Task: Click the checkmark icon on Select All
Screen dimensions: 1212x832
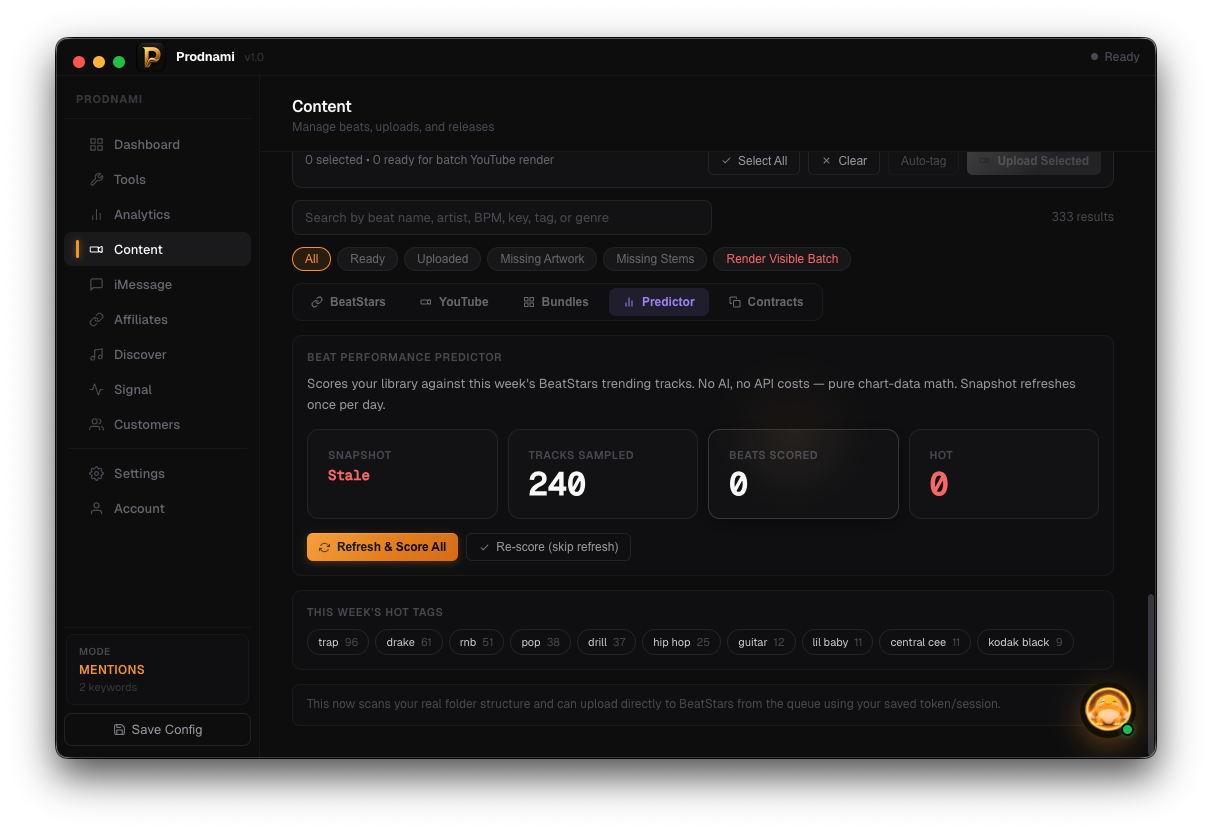Action: point(726,161)
